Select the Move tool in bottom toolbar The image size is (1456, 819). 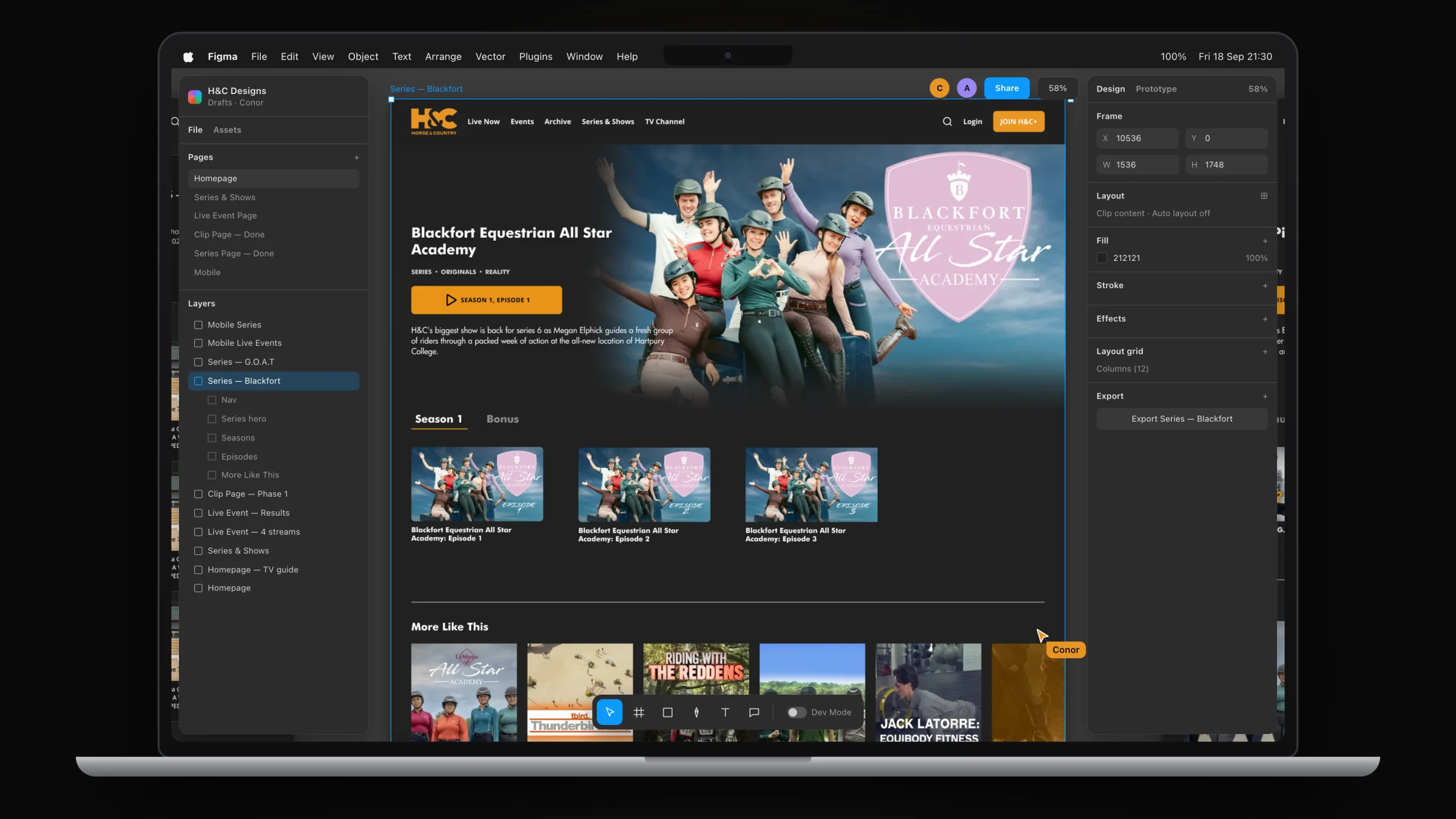609,712
